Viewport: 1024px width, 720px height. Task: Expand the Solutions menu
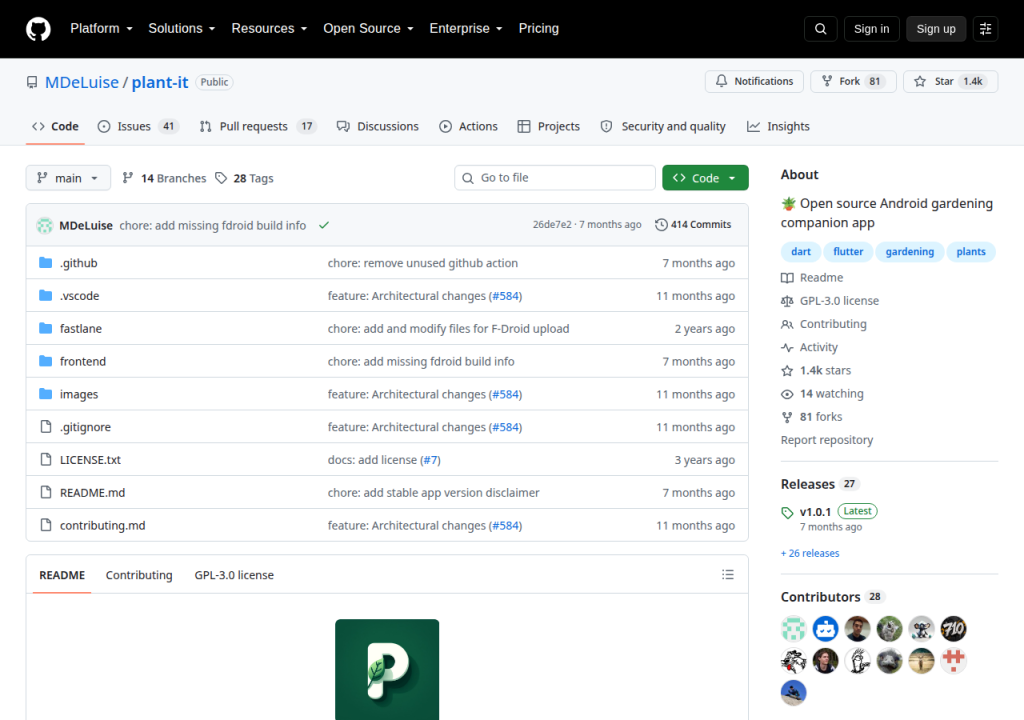(182, 29)
